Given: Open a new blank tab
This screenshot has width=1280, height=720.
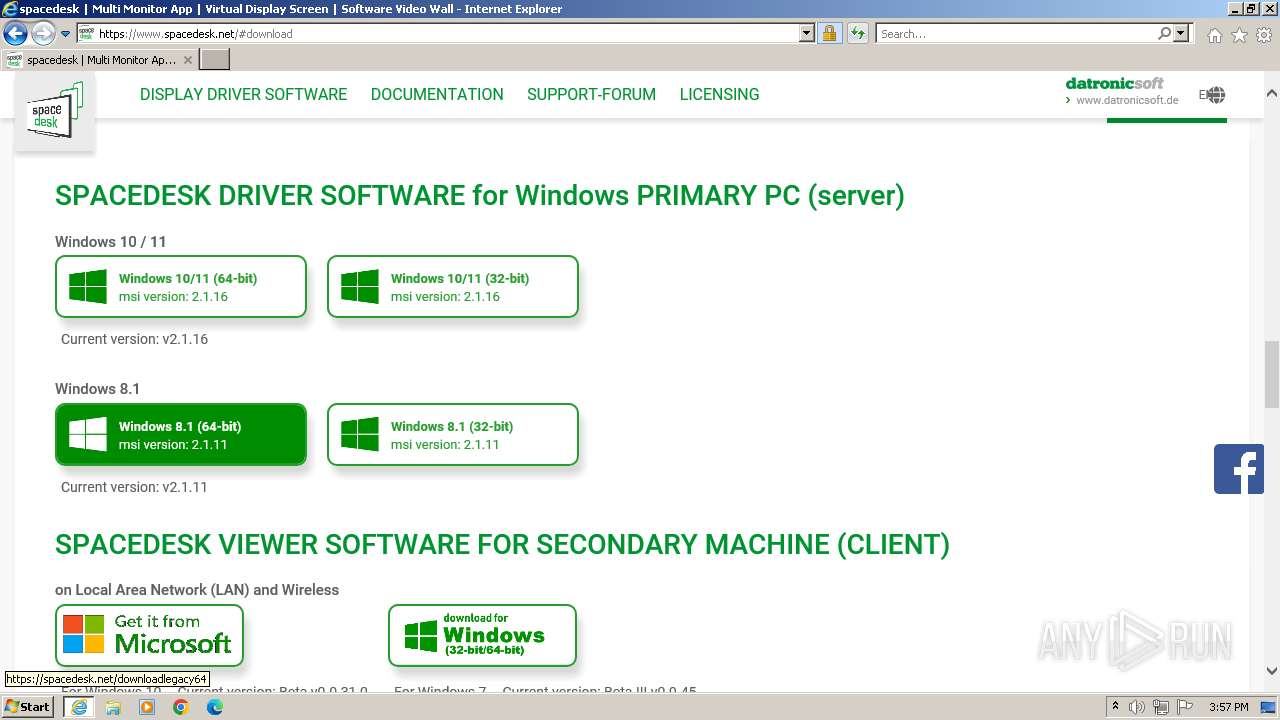Looking at the screenshot, I should [x=215, y=60].
